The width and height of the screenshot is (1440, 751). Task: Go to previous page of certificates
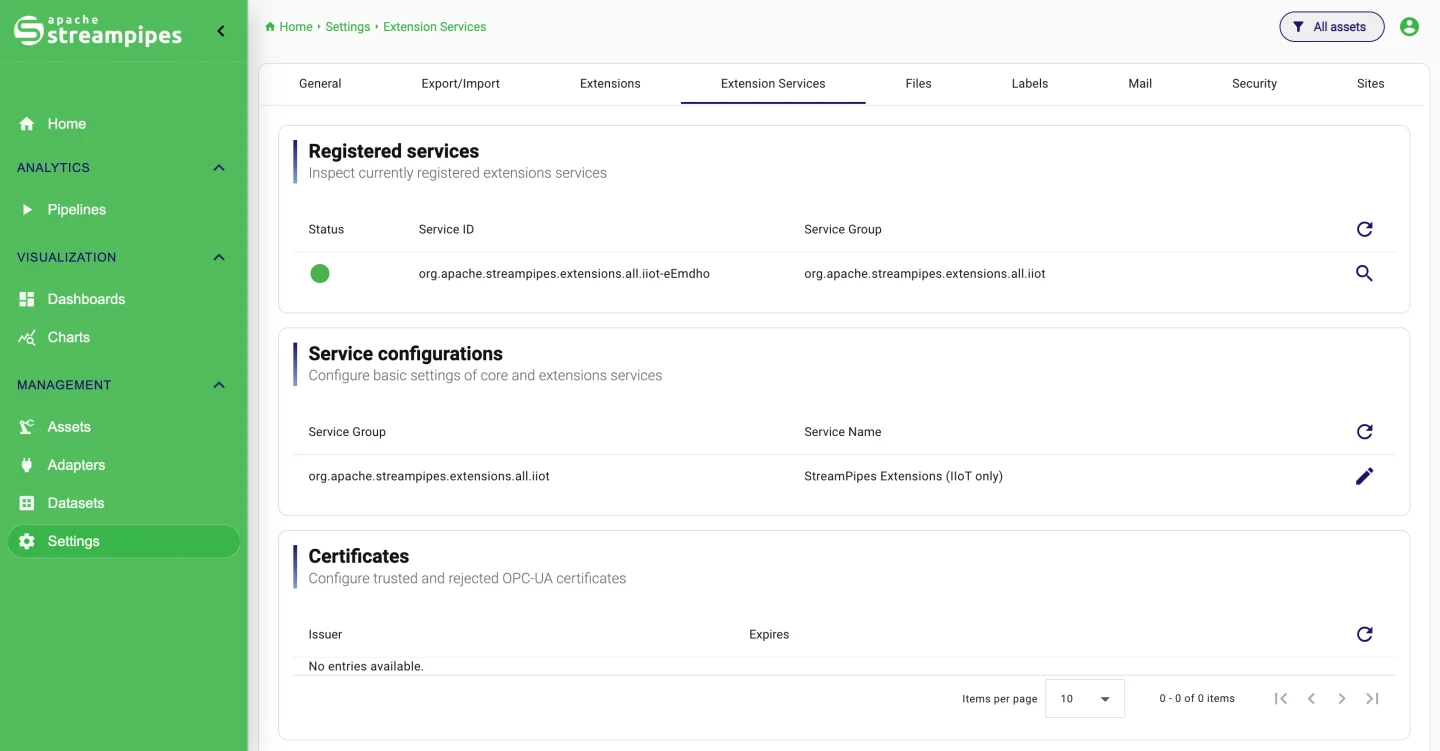click(x=1311, y=698)
